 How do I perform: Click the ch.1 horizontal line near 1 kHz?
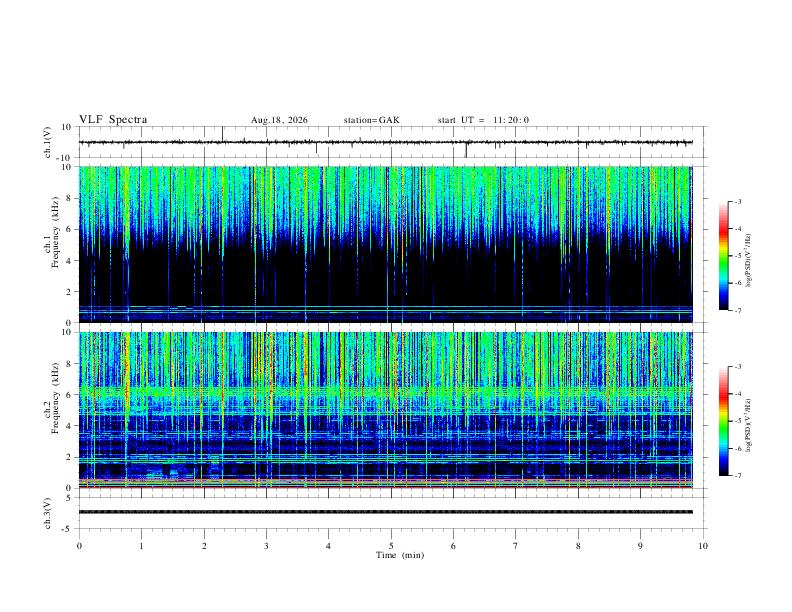point(386,306)
